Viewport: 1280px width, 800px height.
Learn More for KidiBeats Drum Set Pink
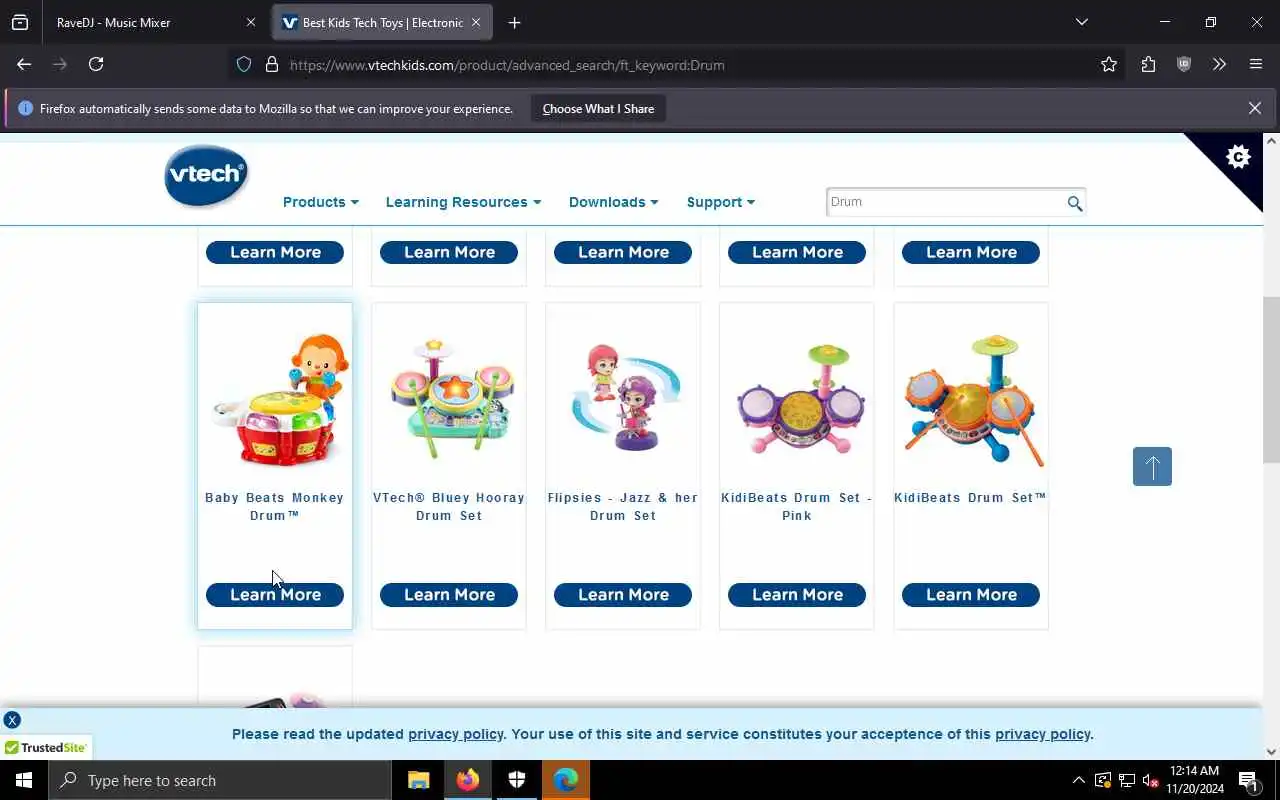(x=797, y=594)
